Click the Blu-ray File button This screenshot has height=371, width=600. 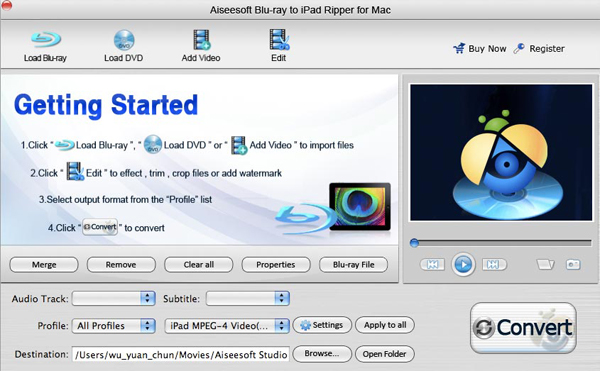point(354,265)
